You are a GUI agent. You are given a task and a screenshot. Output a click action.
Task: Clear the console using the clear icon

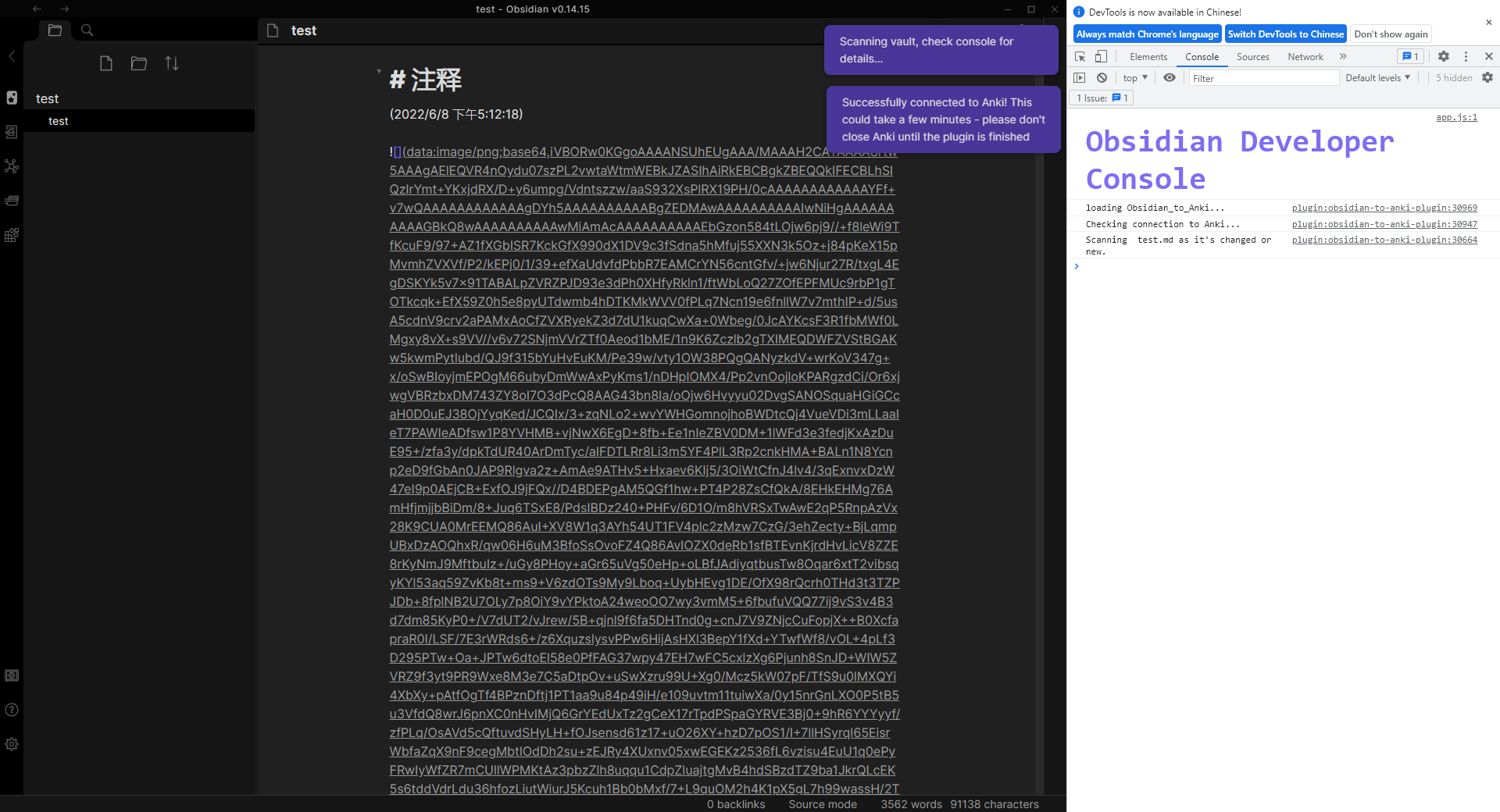click(1102, 77)
